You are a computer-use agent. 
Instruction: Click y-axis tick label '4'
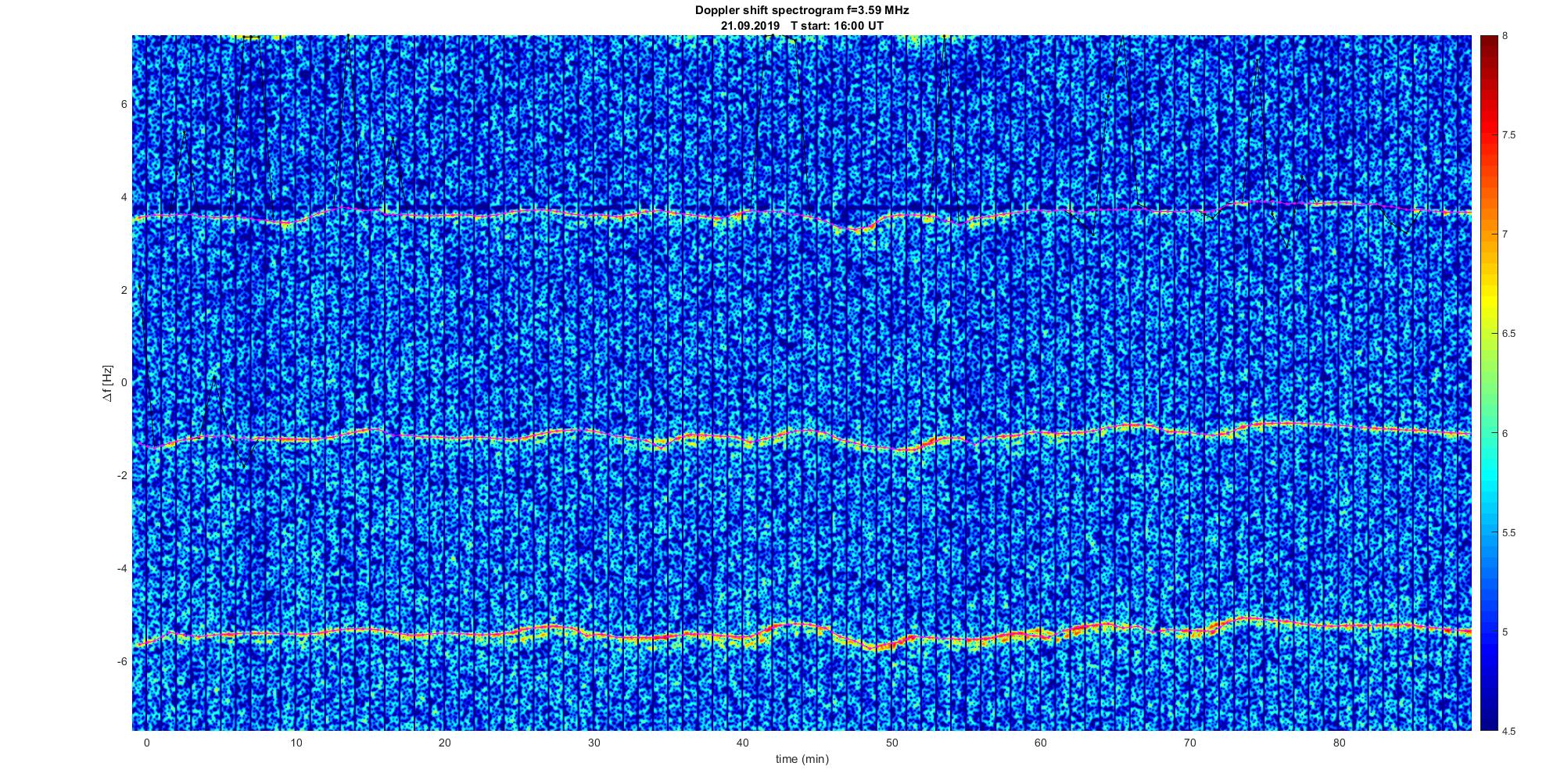tap(124, 197)
